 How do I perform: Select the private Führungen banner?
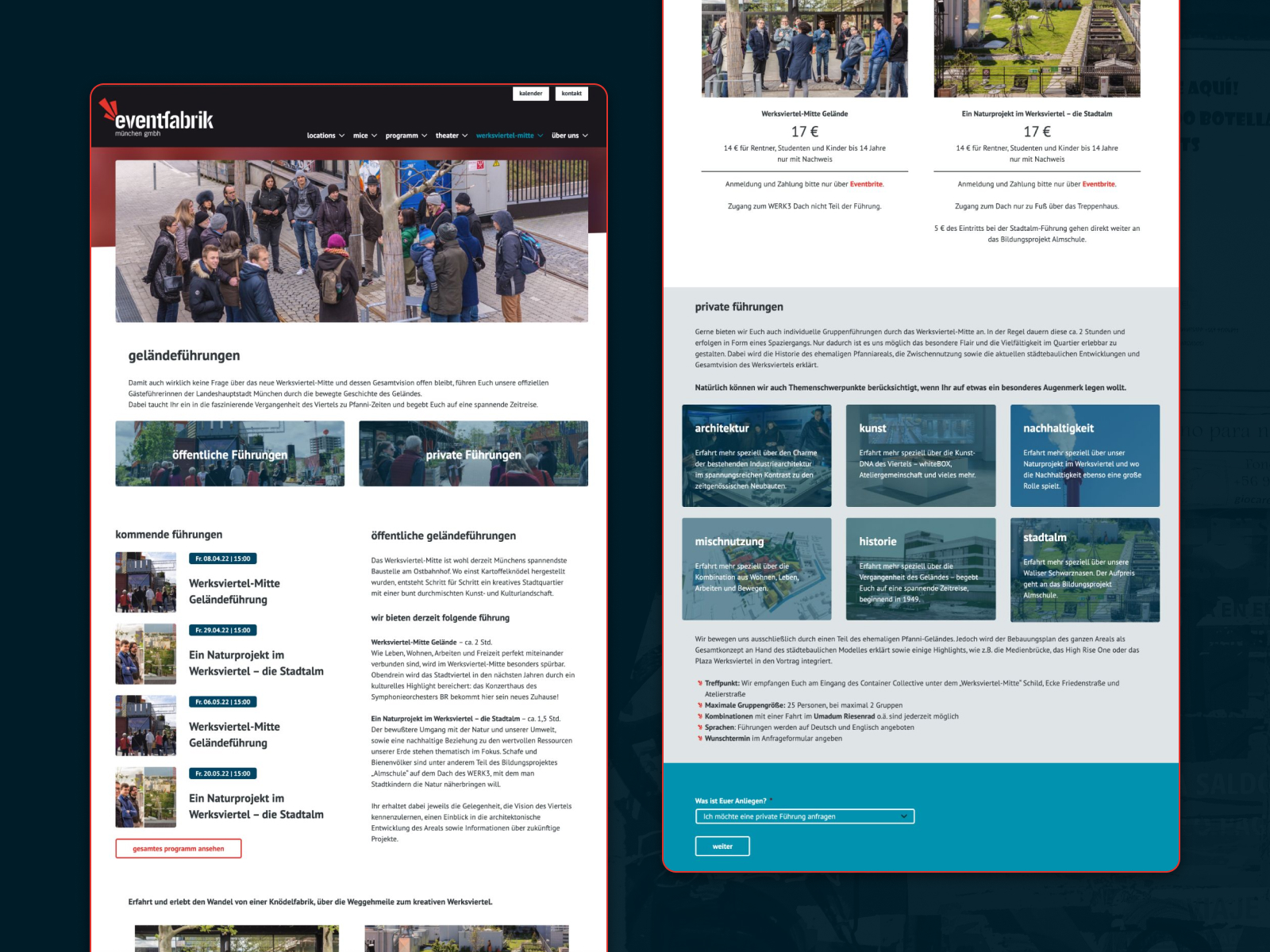click(473, 454)
